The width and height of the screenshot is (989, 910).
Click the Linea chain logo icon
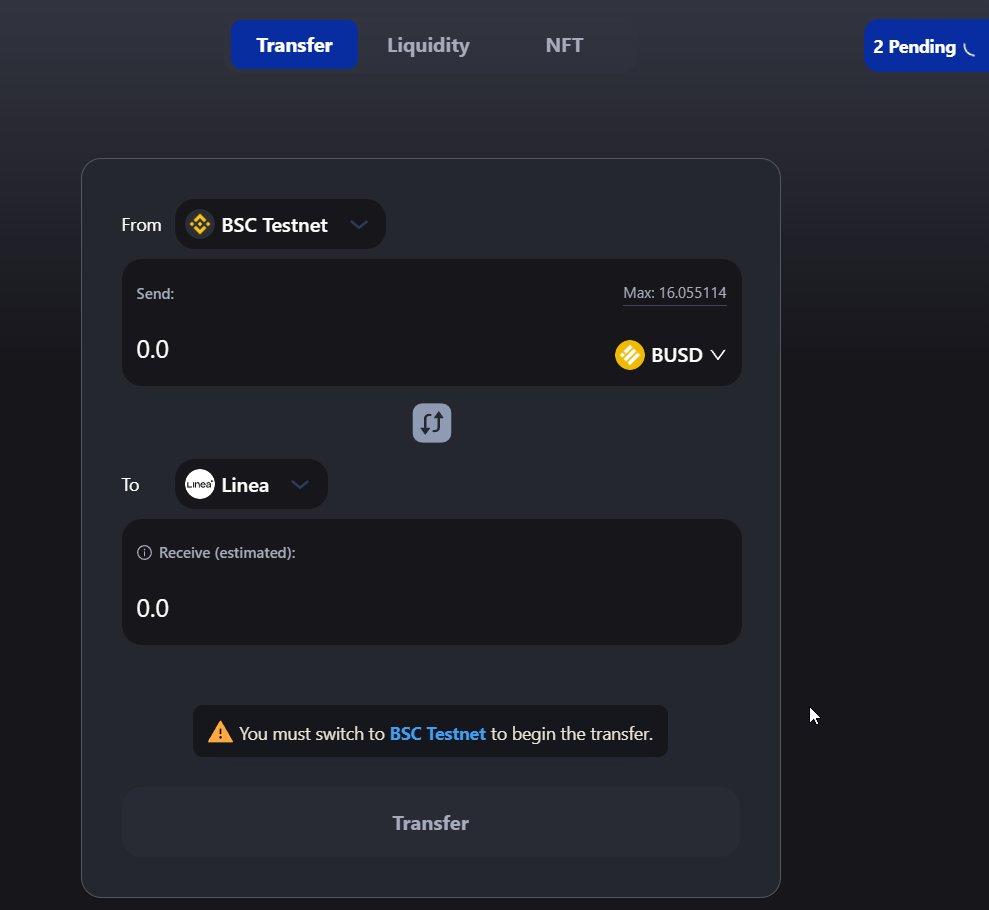coord(200,484)
